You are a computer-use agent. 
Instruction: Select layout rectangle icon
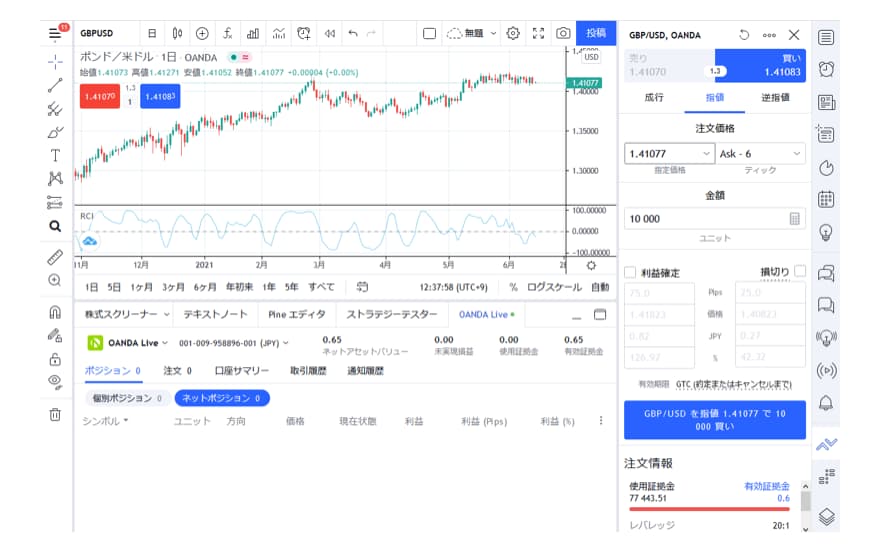click(x=429, y=34)
